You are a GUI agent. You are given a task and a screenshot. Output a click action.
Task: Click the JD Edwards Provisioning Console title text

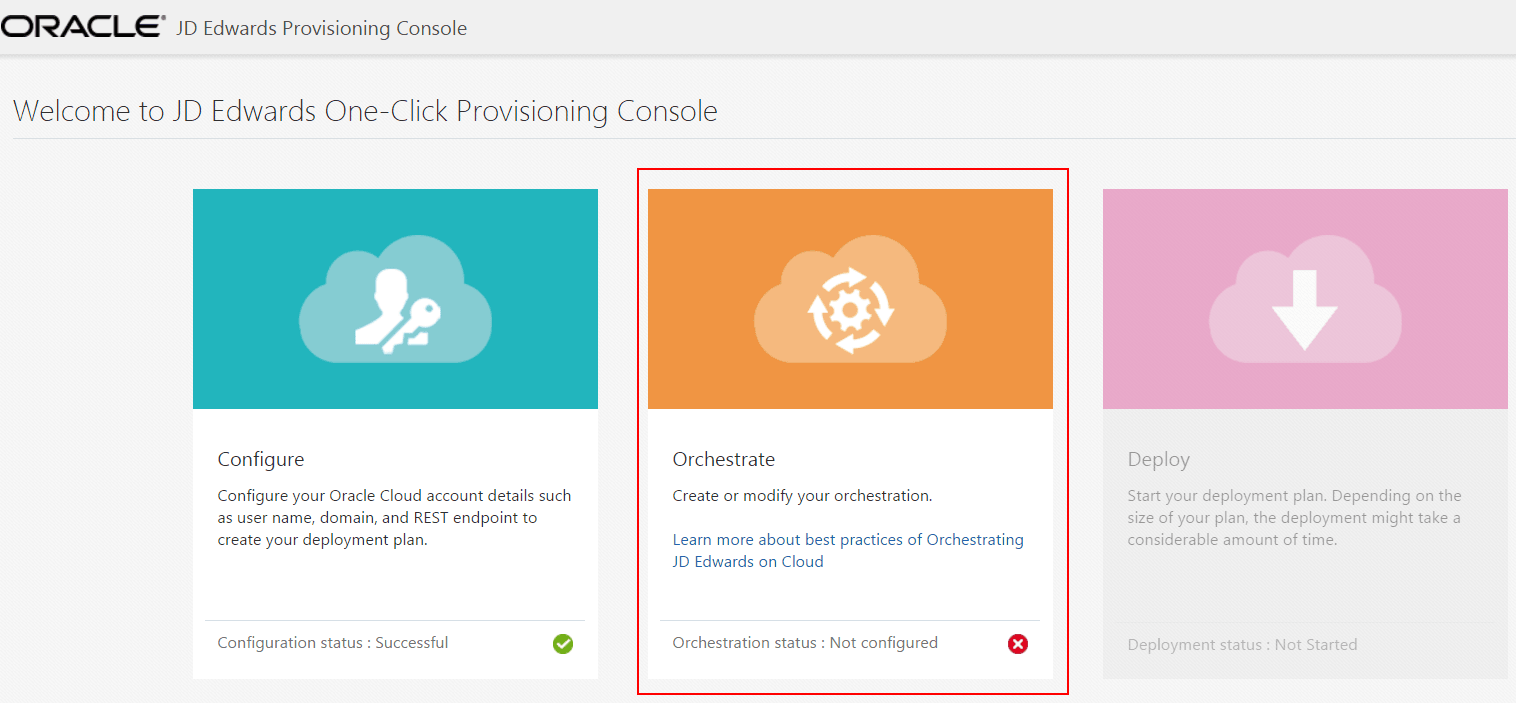pos(320,28)
